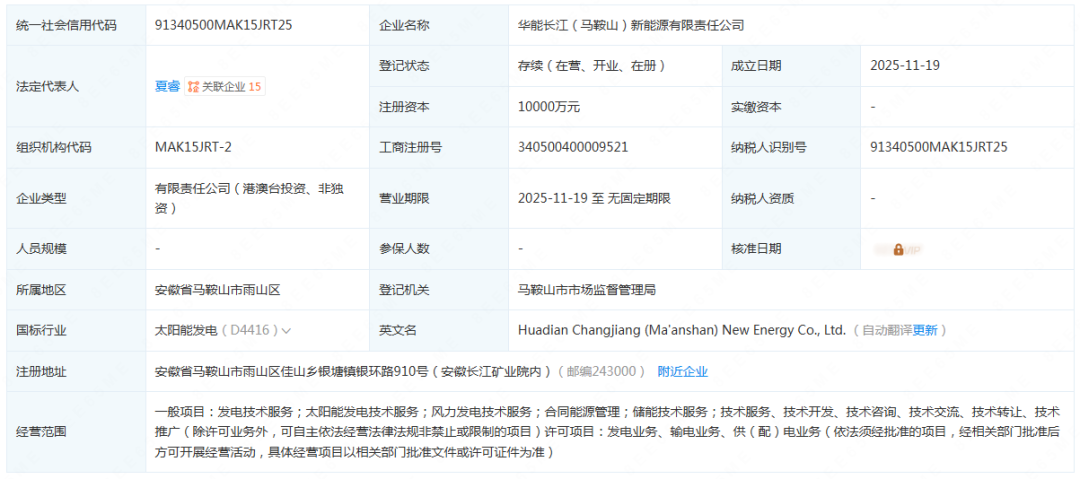
Task: Click the orange 关联企业 network icon
Action: click(194, 87)
